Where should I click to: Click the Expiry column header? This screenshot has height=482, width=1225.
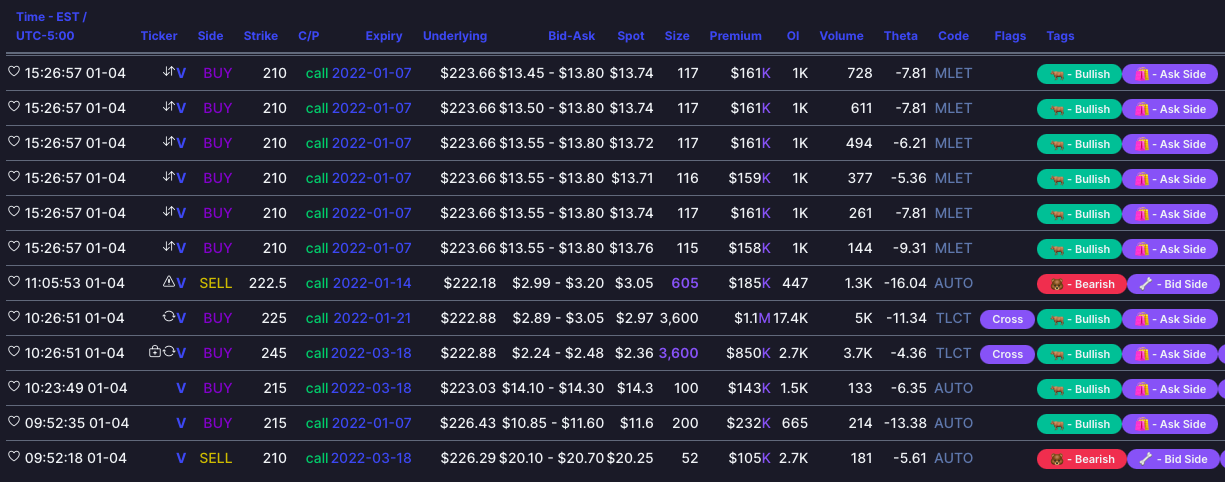(x=384, y=36)
